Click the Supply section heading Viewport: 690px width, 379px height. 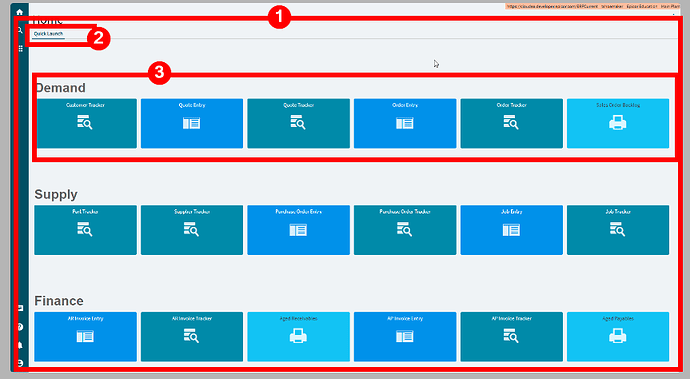(x=56, y=194)
